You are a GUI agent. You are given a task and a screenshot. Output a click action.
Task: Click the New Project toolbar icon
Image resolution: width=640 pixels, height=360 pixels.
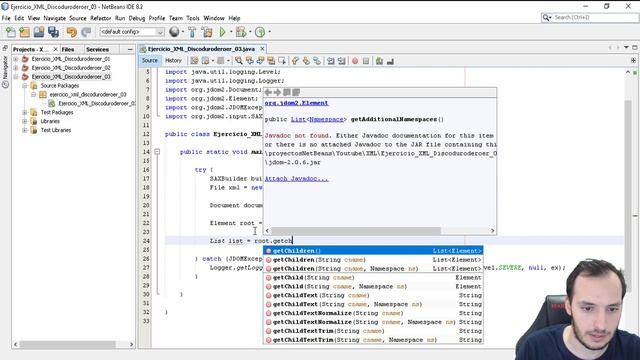tap(24, 32)
